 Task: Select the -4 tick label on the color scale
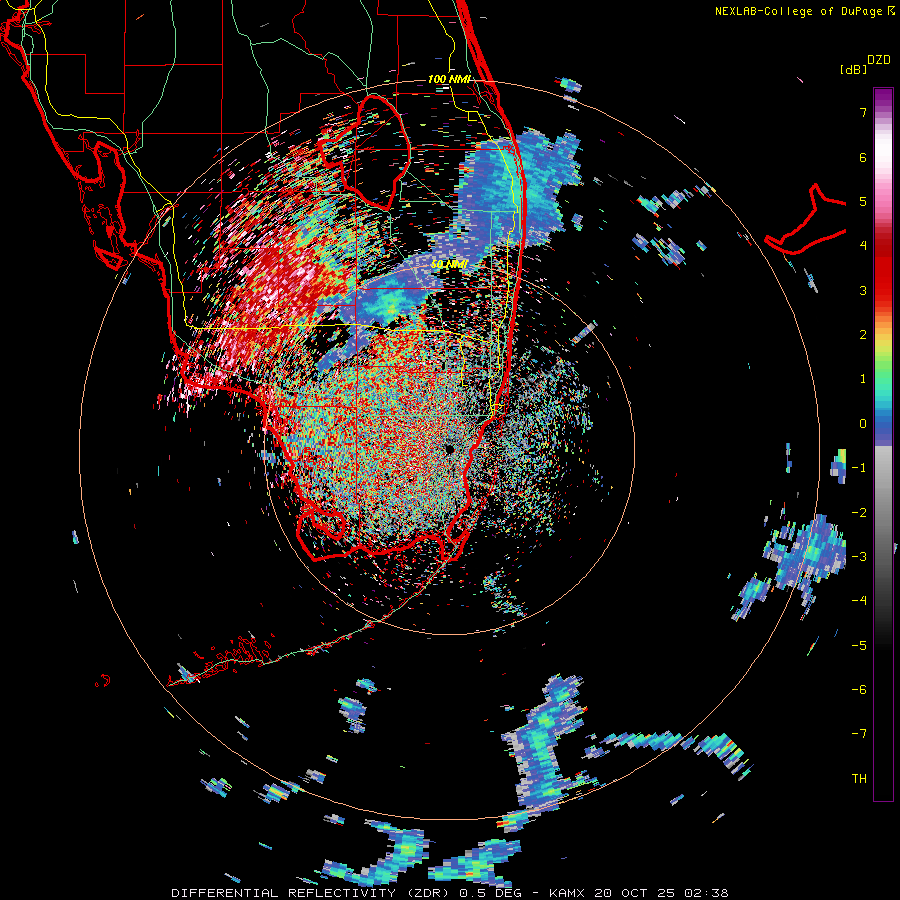[x=859, y=600]
